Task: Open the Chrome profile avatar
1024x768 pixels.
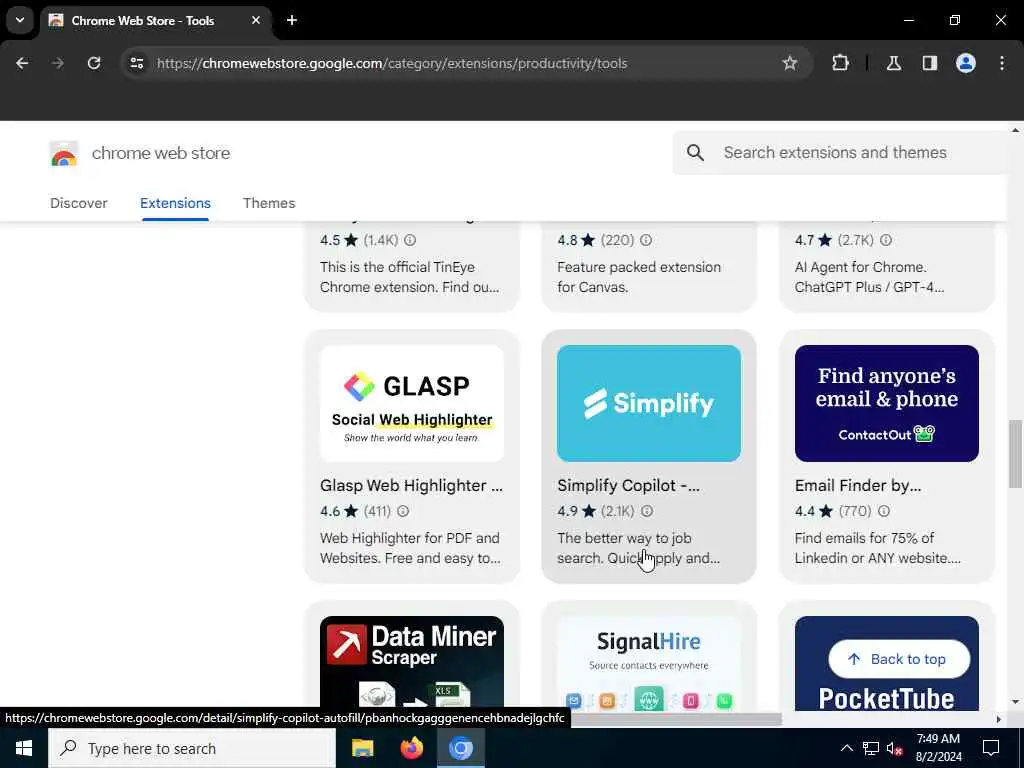Action: pos(966,63)
